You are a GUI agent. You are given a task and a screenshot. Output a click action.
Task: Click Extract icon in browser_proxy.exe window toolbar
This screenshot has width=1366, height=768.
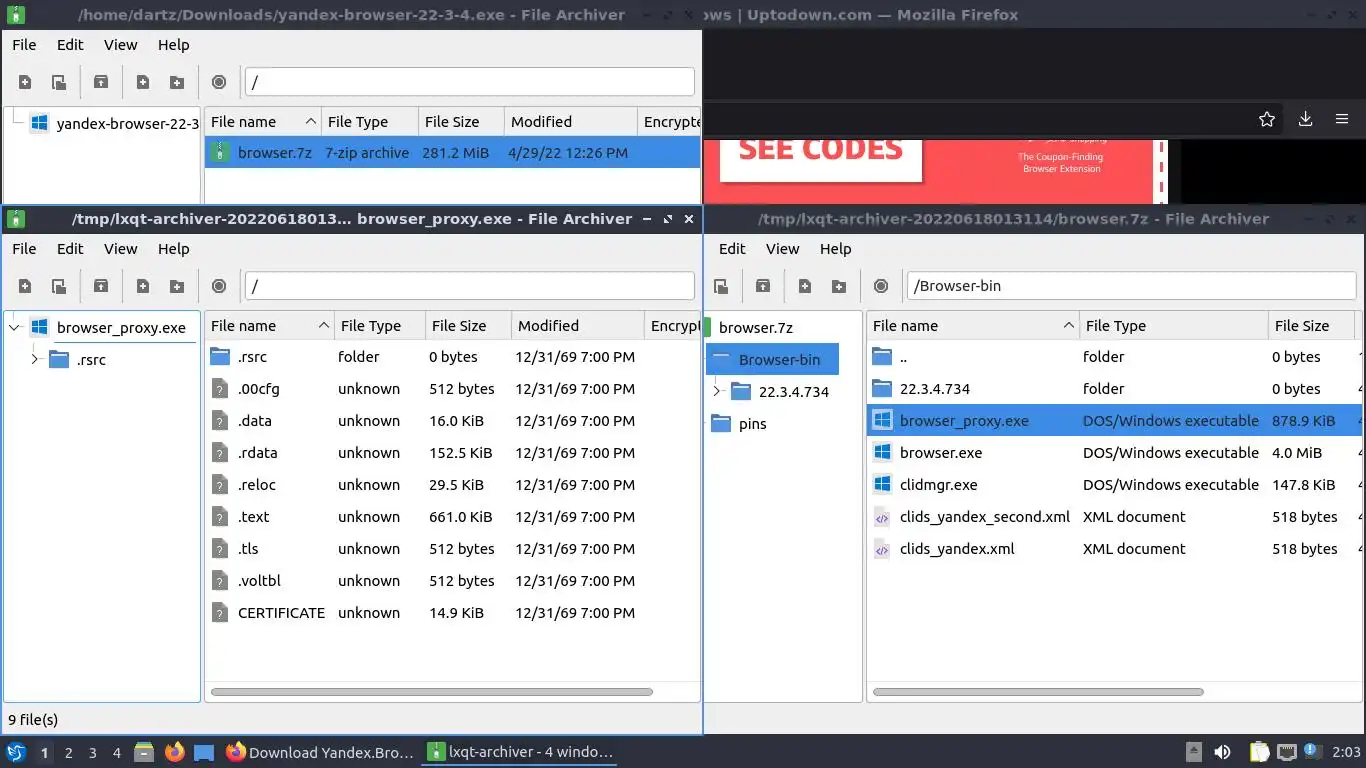tap(101, 286)
